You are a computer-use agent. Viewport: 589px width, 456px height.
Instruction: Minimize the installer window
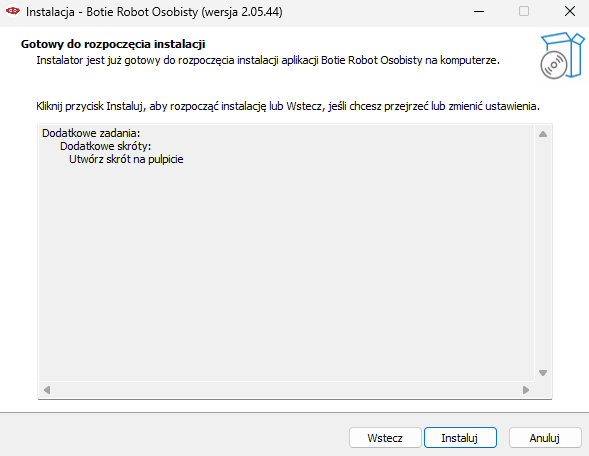click(479, 12)
